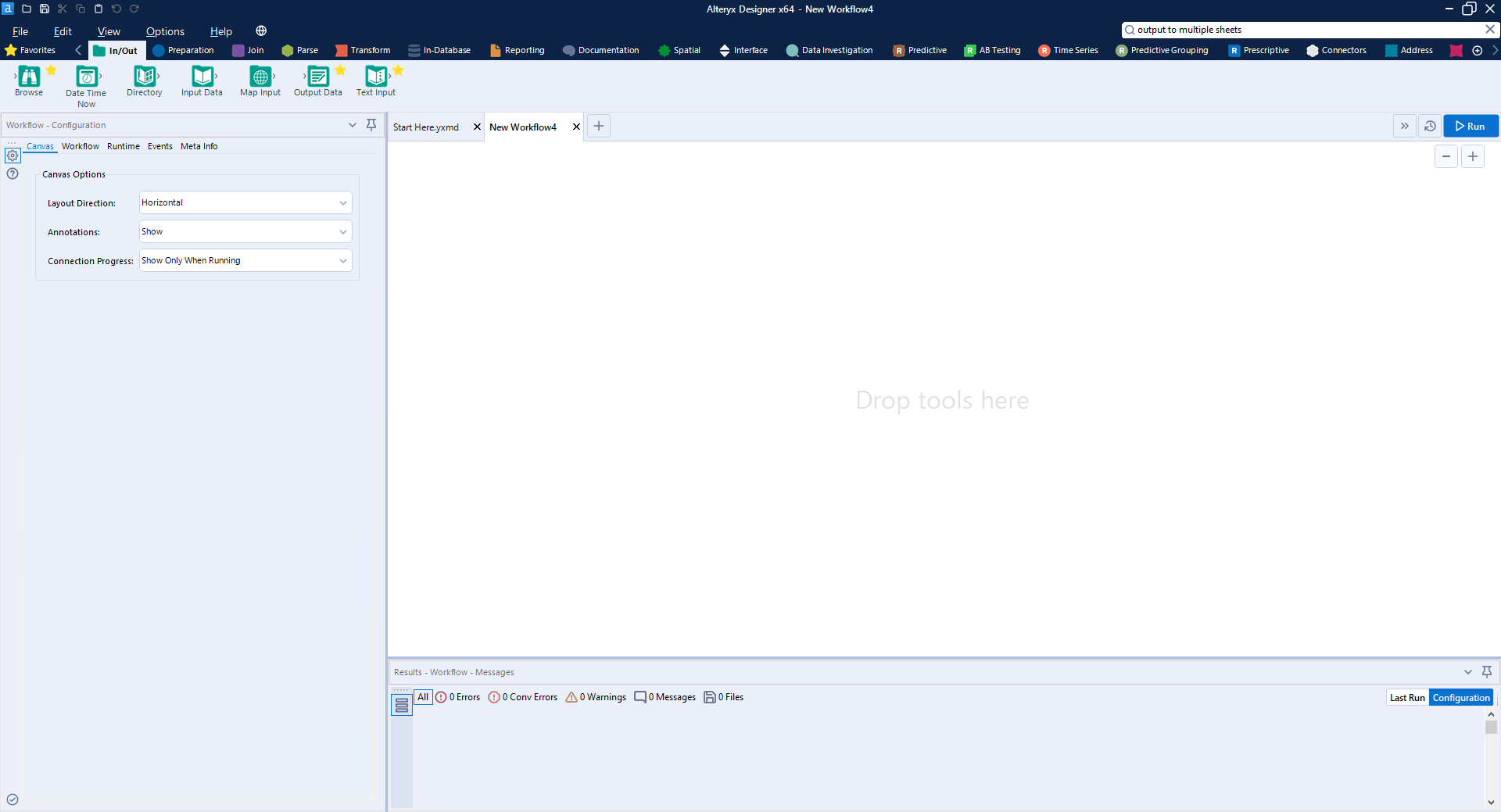Image resolution: width=1501 pixels, height=812 pixels.
Task: Click the Browse tool favorite star
Action: [x=52, y=70]
